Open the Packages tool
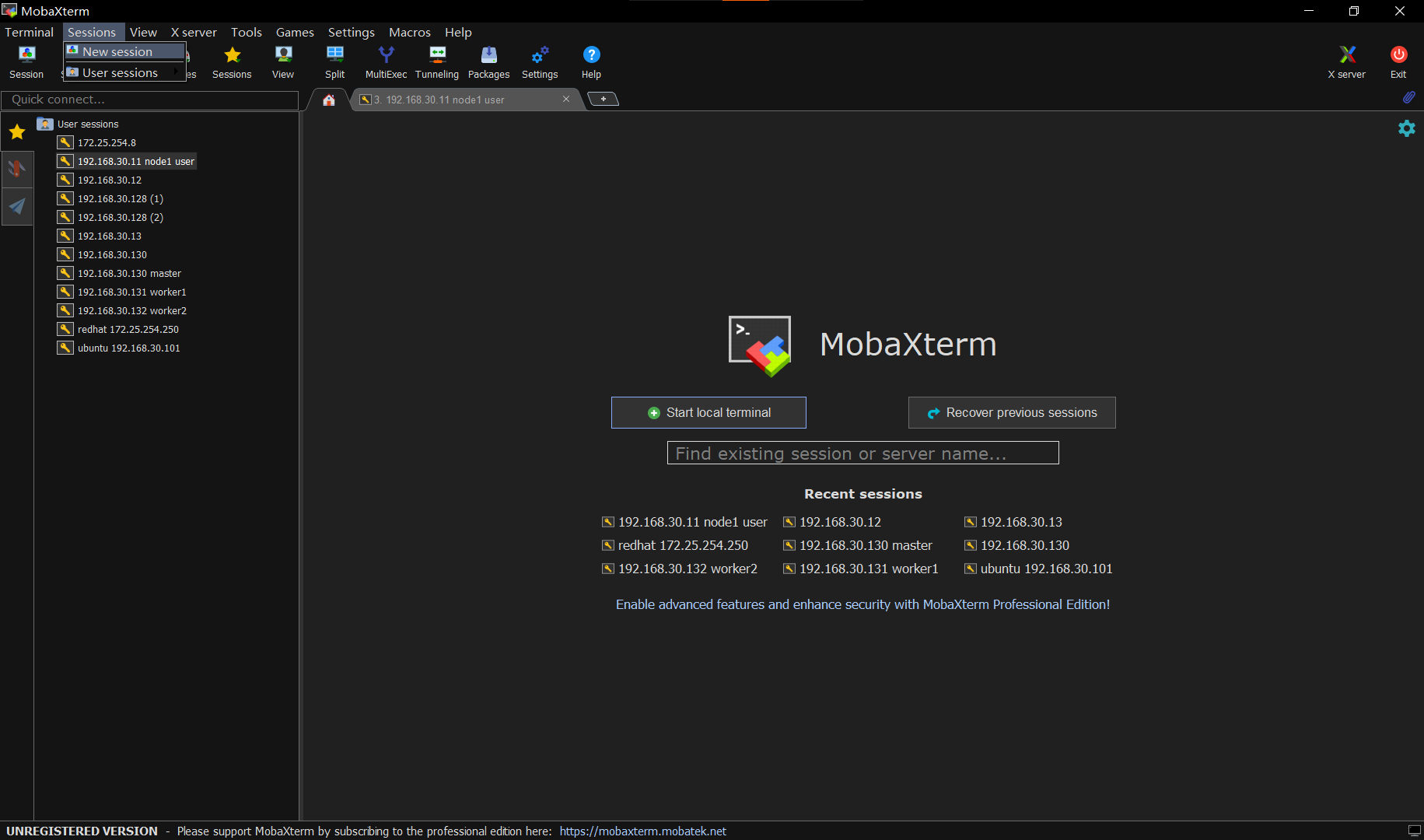 click(489, 62)
